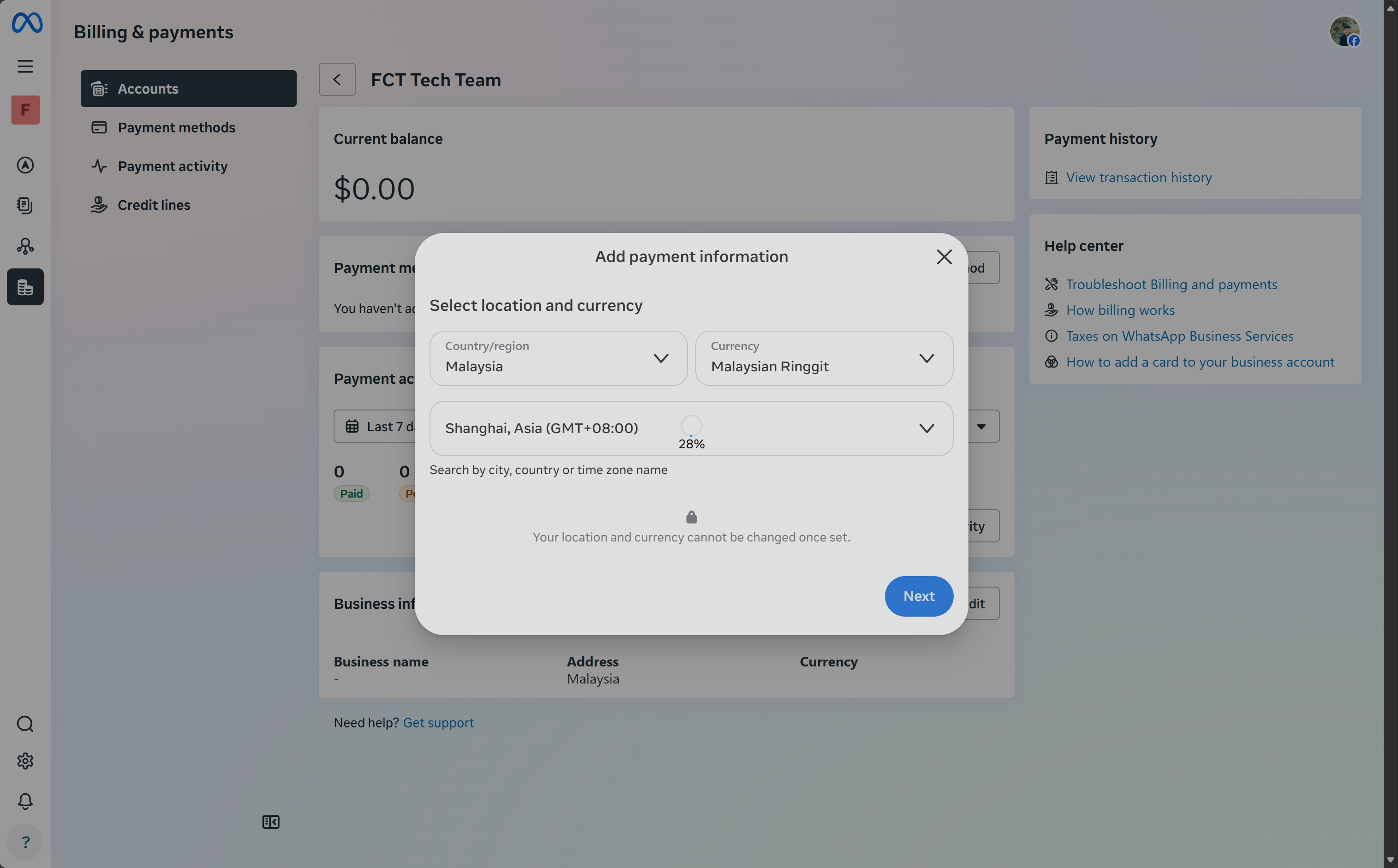Select the red F business account icon
This screenshot has height=868, width=1398.
coord(25,110)
